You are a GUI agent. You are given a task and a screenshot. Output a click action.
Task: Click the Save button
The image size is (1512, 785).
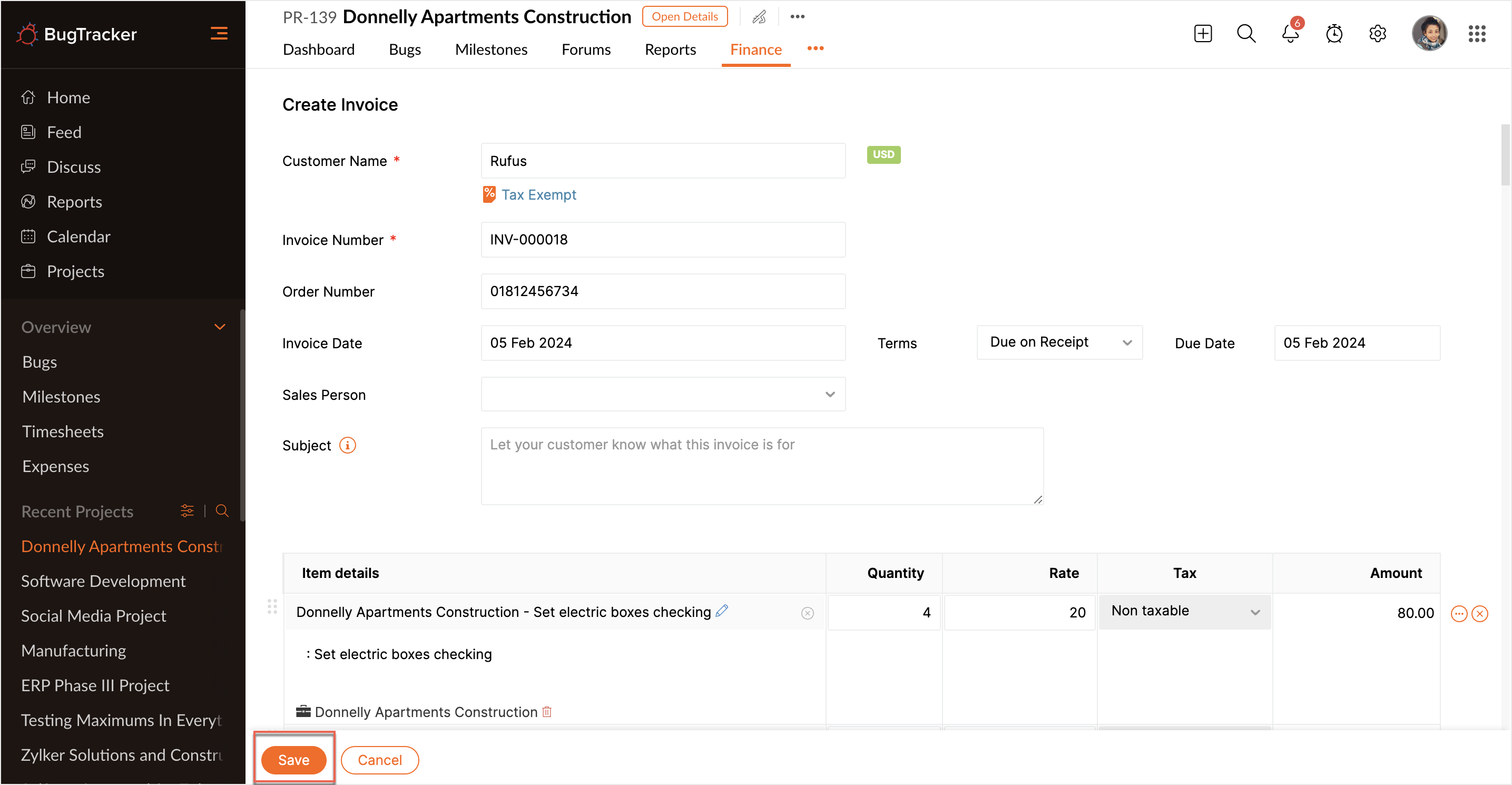(x=293, y=759)
